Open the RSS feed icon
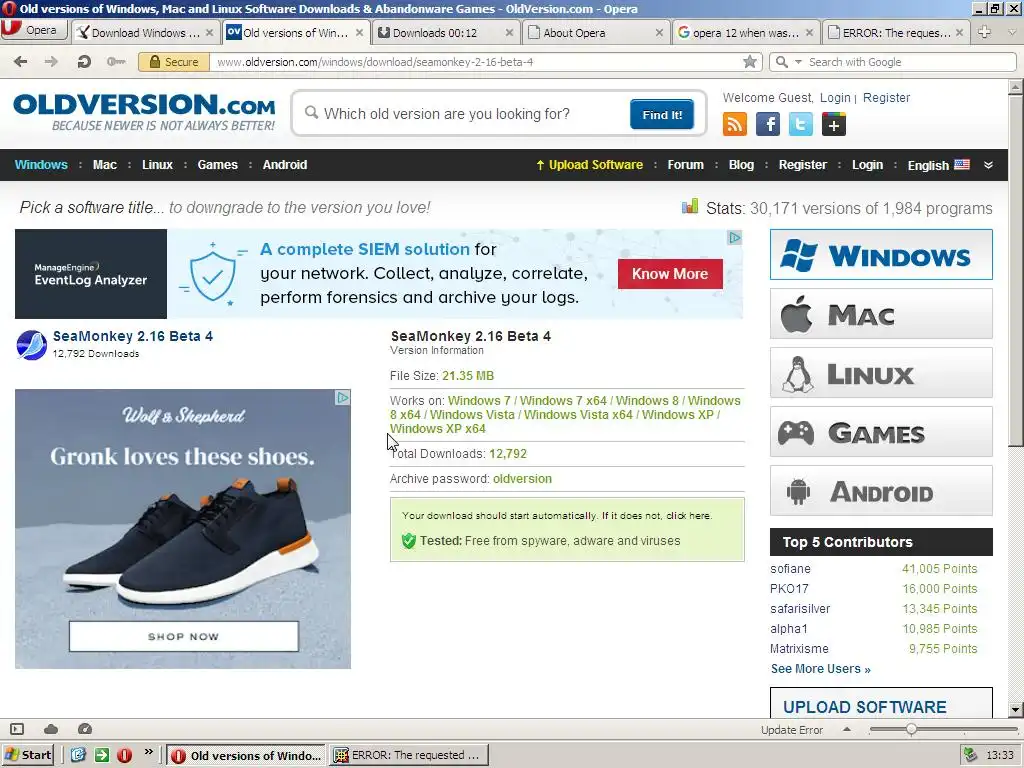 (x=735, y=124)
